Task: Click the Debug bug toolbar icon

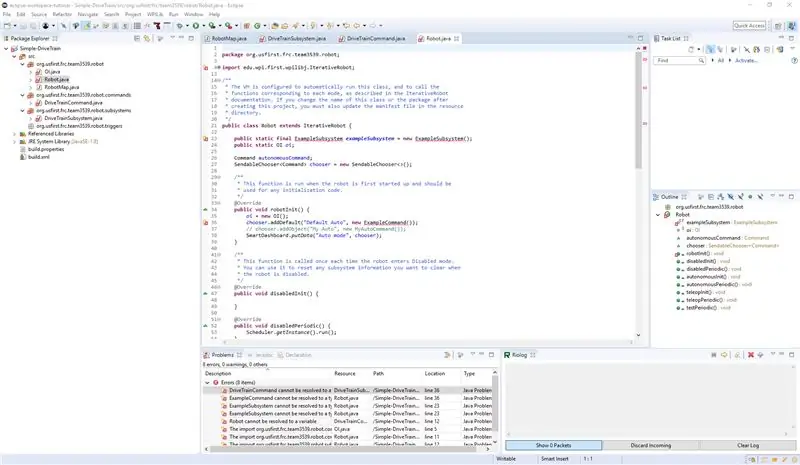Action: [x=180, y=26]
